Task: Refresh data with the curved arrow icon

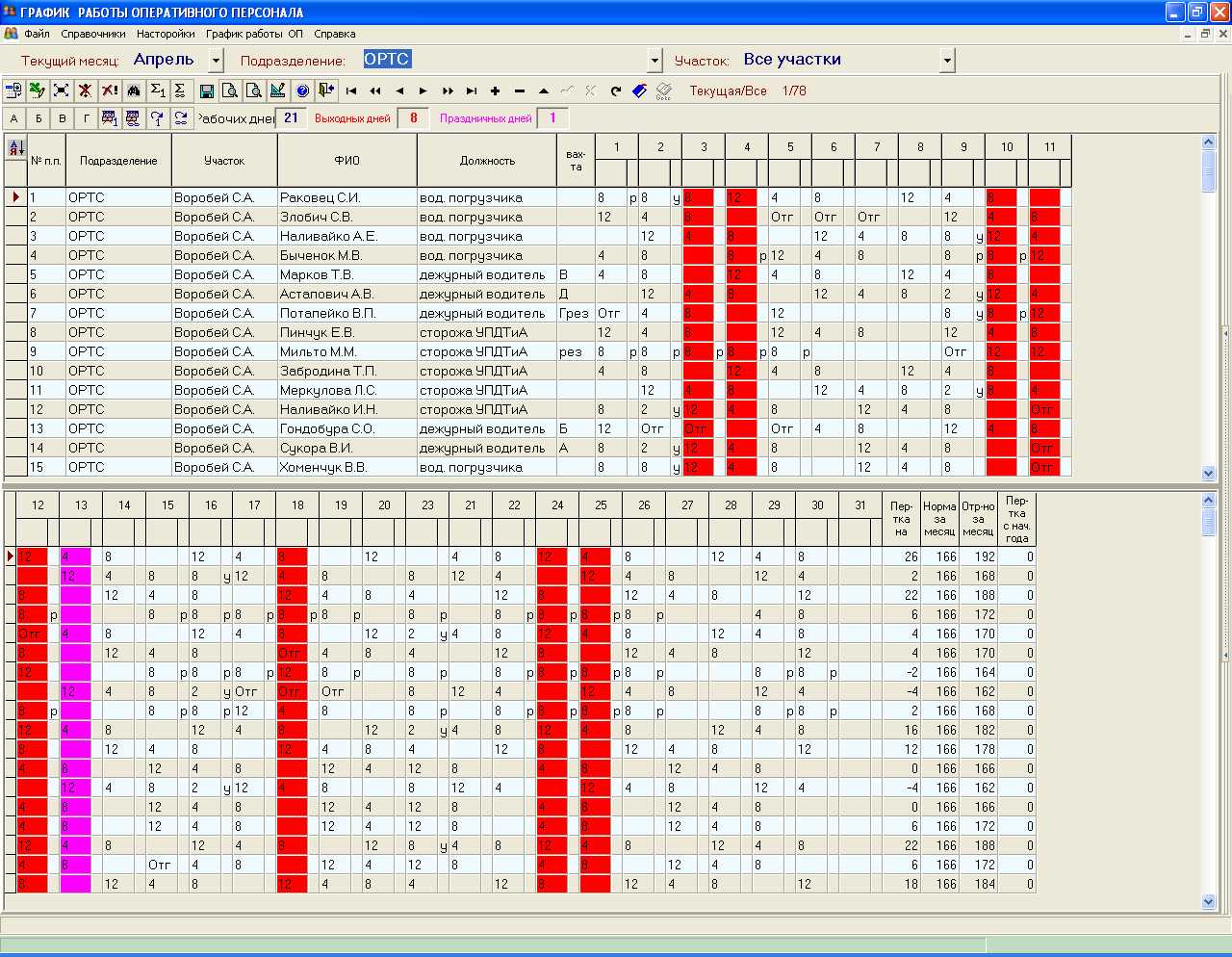Action: click(616, 91)
